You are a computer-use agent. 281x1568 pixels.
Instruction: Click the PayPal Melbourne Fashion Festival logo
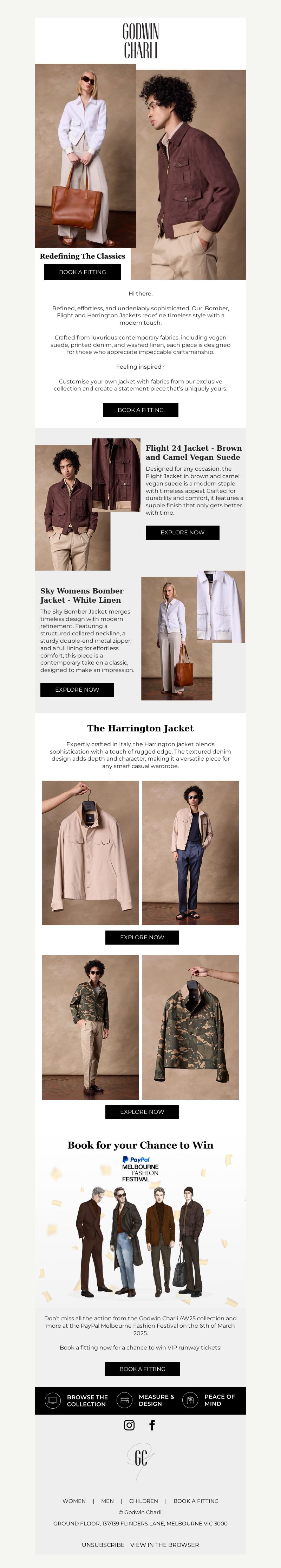[x=140, y=1169]
